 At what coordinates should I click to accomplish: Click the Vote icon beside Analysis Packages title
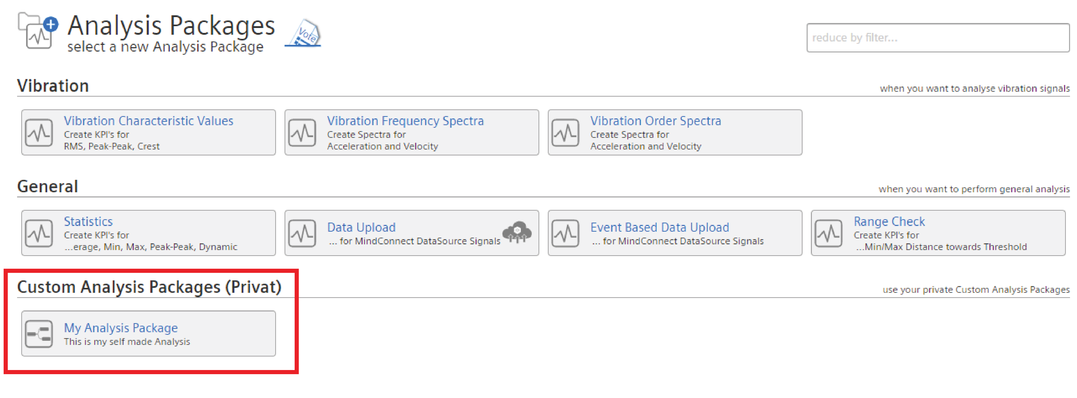(x=304, y=33)
